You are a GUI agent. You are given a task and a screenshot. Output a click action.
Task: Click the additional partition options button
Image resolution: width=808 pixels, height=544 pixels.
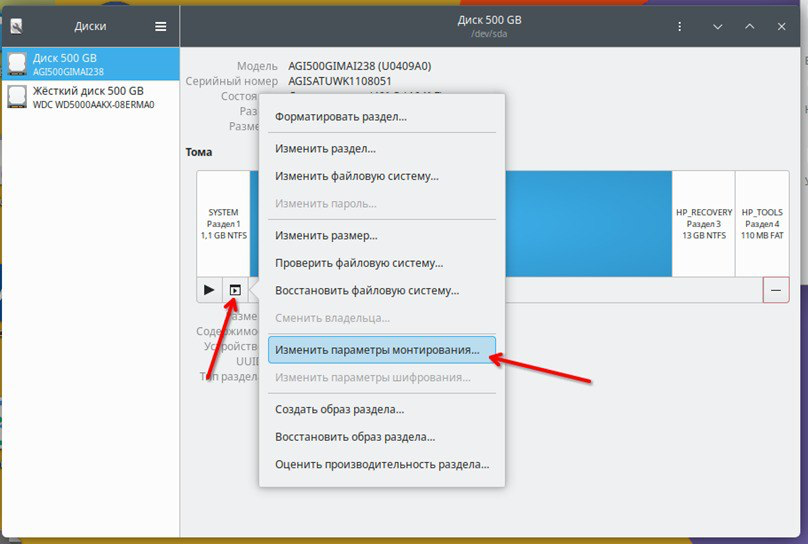point(235,290)
